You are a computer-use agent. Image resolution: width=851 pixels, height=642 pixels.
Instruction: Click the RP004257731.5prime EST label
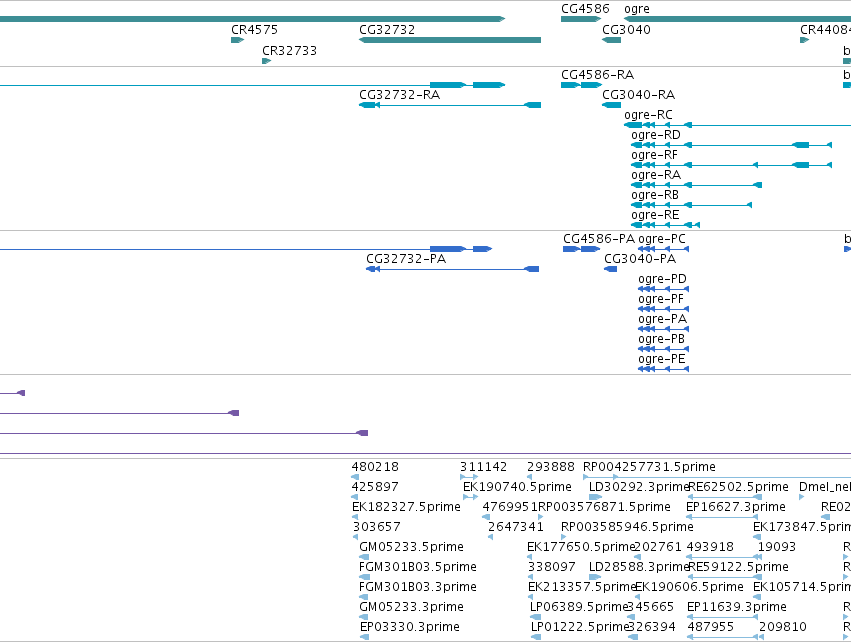649,467
